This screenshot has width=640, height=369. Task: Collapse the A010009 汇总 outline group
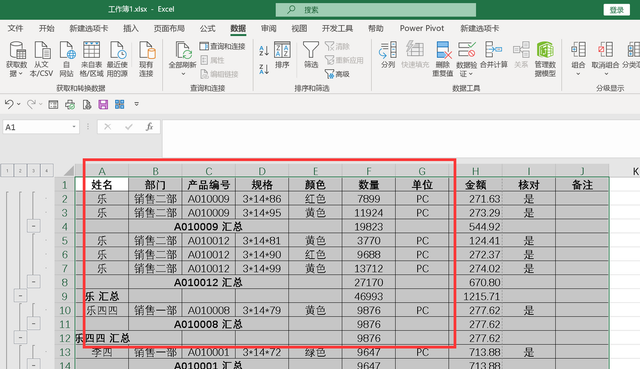tap(33, 226)
